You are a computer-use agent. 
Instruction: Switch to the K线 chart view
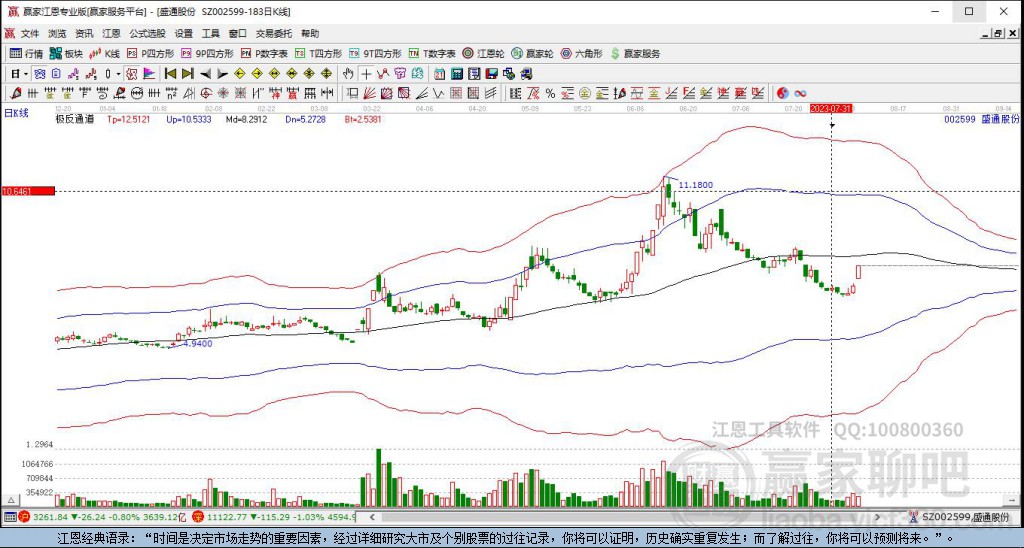click(x=104, y=54)
